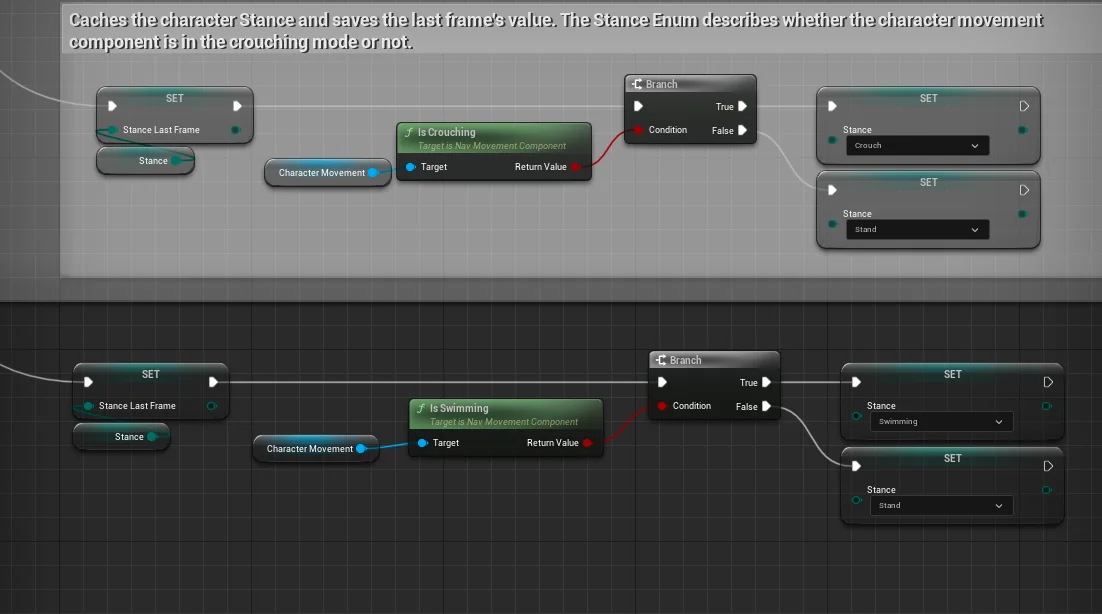Click "Target is Nav Movement Component" under Is Swimming
Viewport: 1102px width, 614px height.
pos(504,422)
